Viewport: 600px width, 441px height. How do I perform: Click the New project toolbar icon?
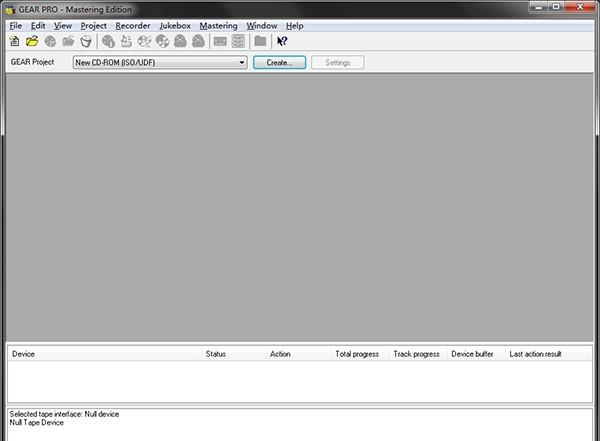15,41
